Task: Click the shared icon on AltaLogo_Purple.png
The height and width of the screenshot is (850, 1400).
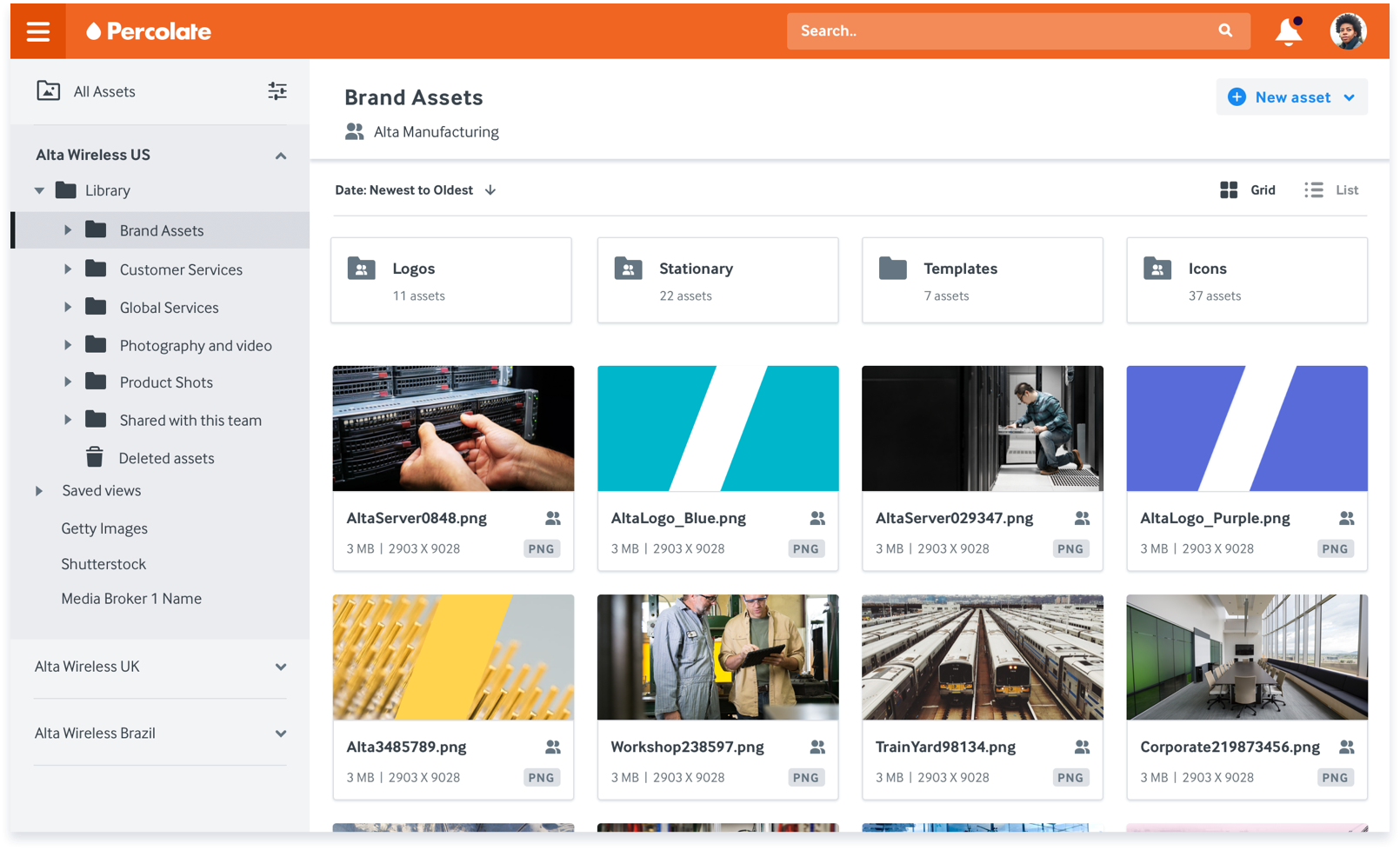Action: [1346, 518]
